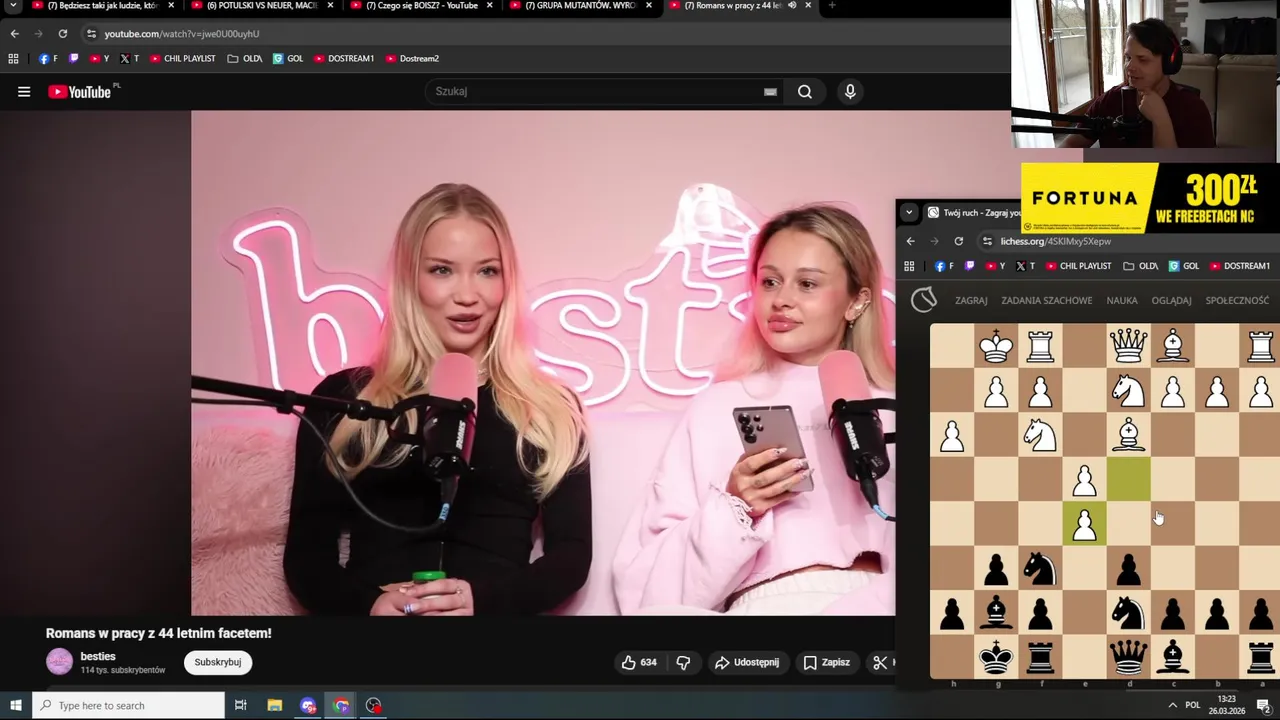Open the OGLĄDAJ menu on lichess
1280x720 pixels.
click(x=1171, y=300)
